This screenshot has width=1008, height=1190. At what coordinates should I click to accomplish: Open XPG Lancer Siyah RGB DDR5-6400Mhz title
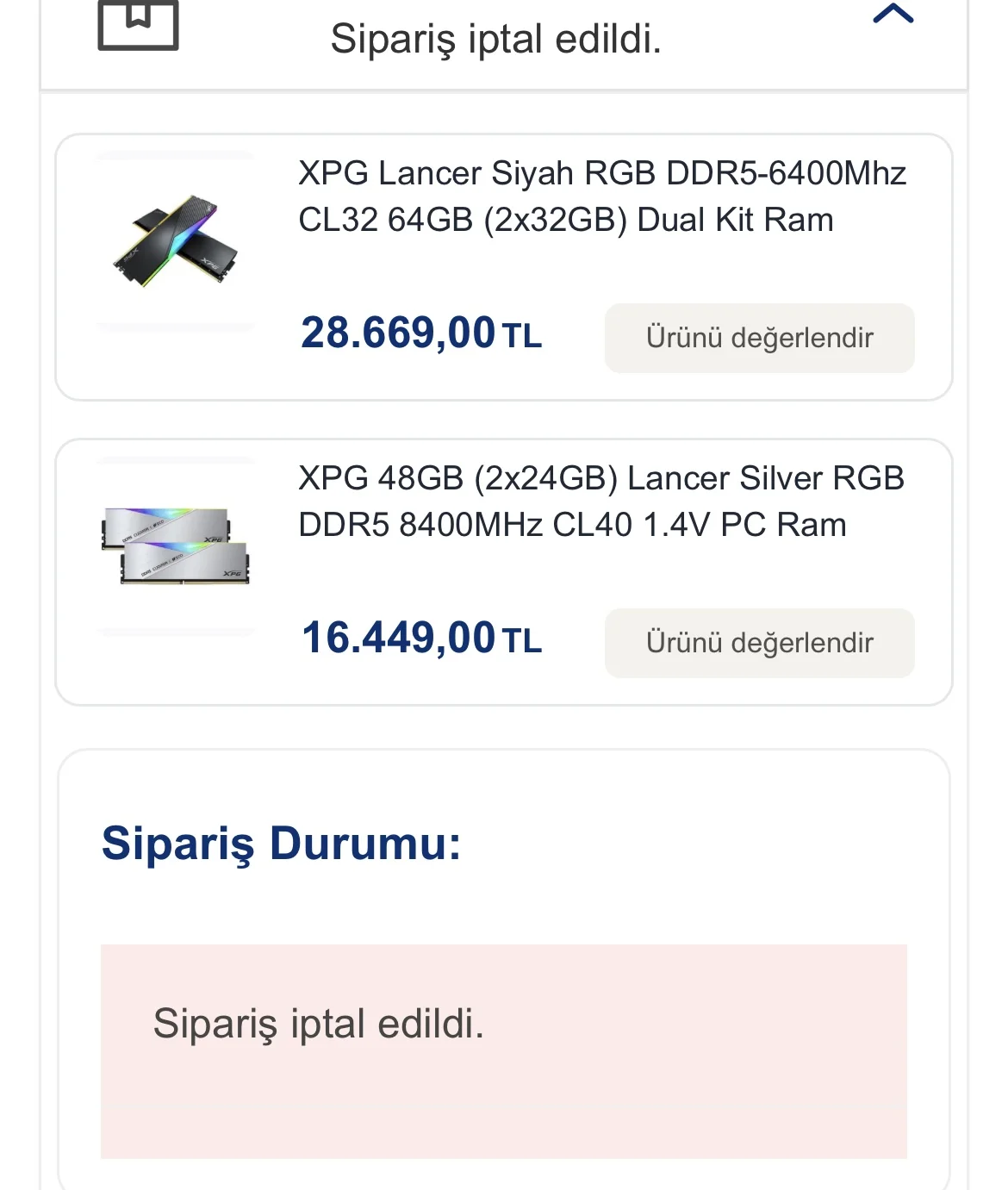coord(602,196)
